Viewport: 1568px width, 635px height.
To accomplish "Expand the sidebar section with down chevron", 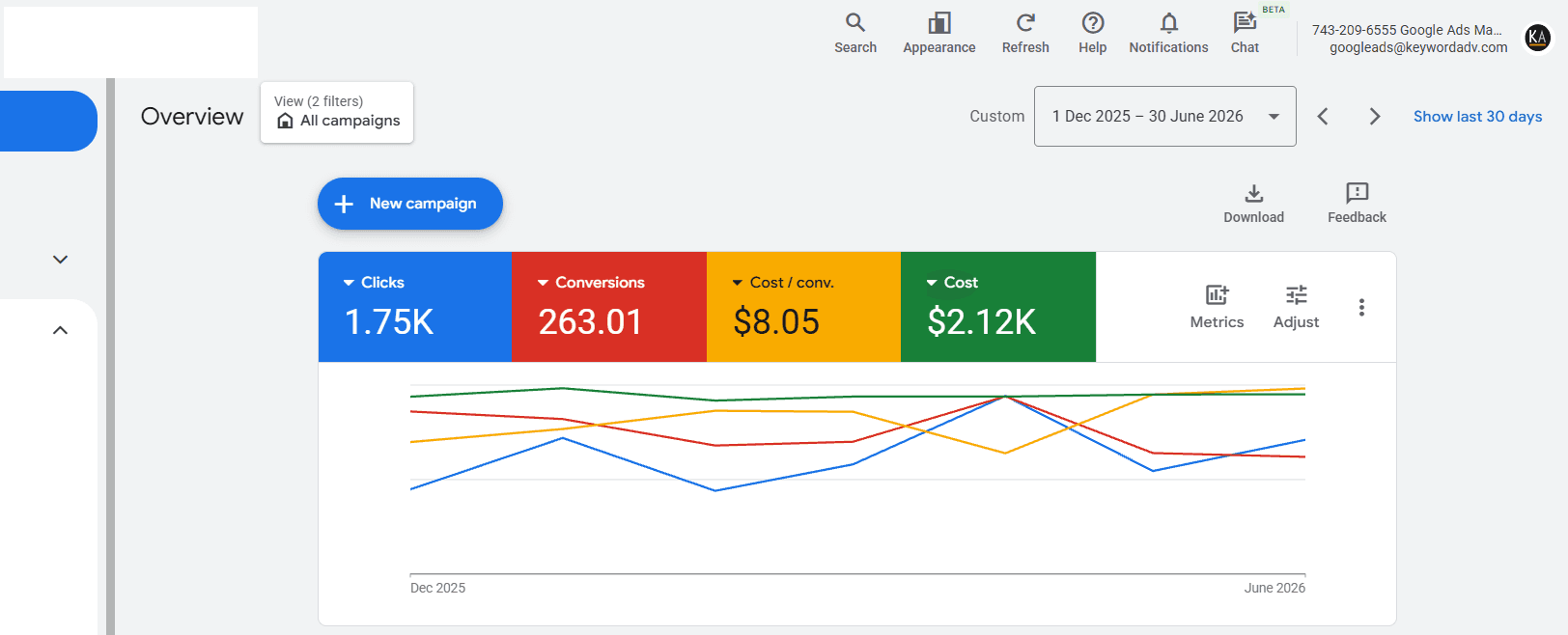I will [60, 260].
